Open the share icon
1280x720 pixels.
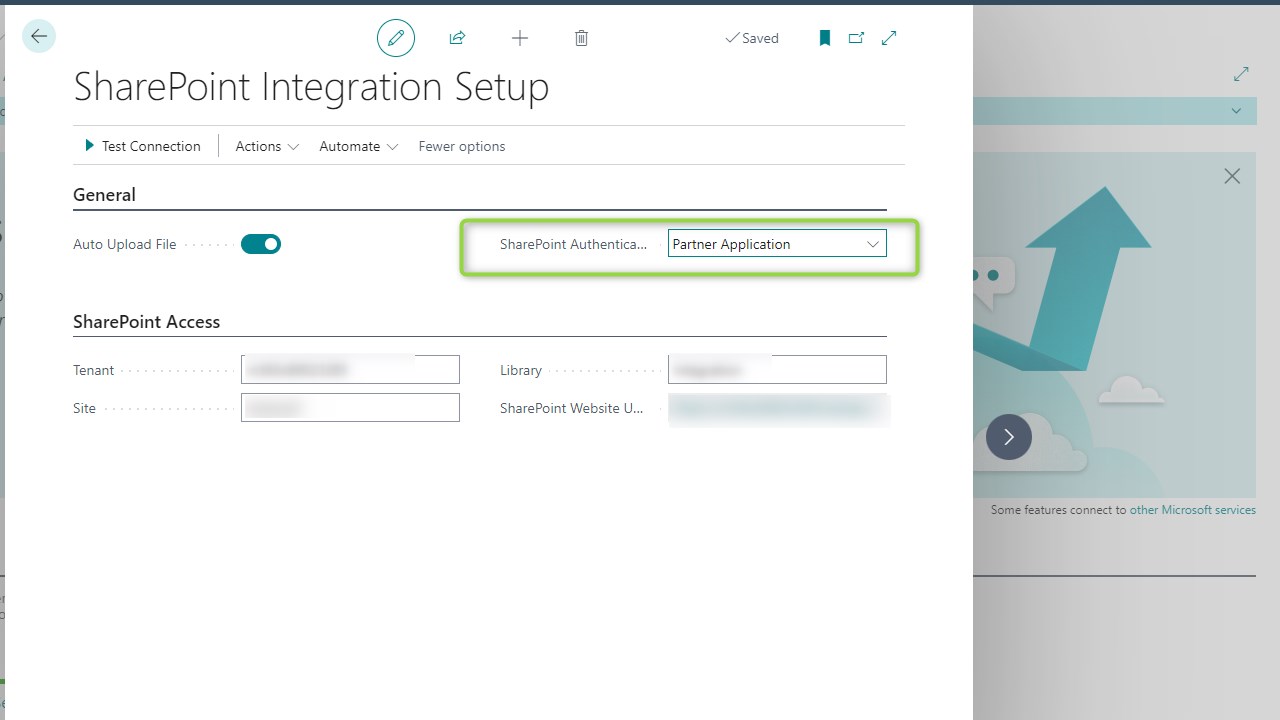457,38
